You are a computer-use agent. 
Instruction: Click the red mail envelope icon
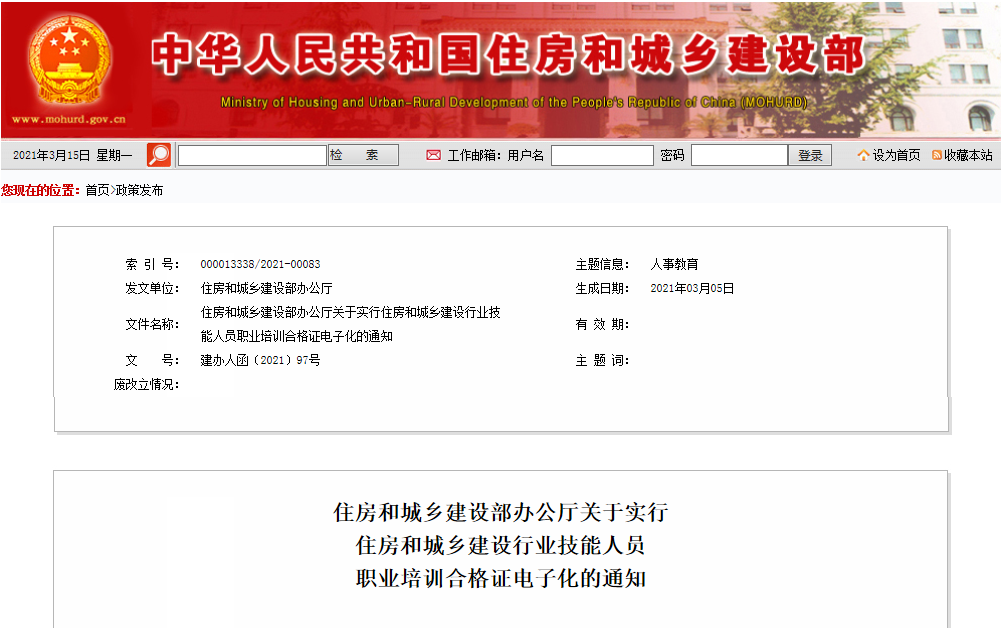(x=433, y=155)
